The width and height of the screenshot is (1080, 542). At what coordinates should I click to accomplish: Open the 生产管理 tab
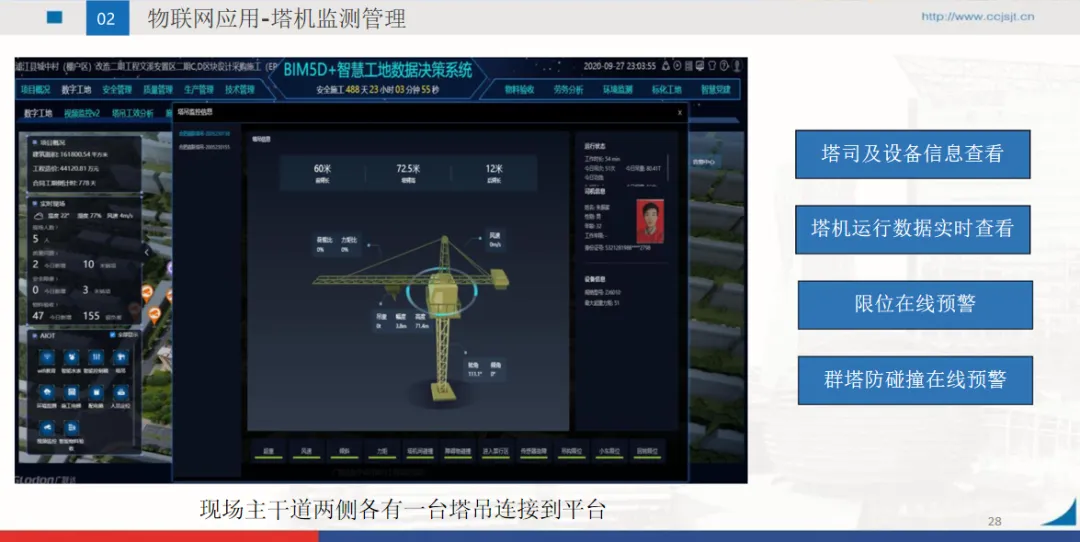pyautogui.click(x=198, y=90)
